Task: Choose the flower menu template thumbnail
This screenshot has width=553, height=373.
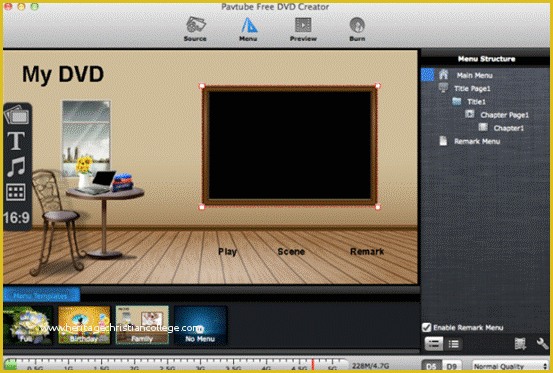Action: [28, 325]
